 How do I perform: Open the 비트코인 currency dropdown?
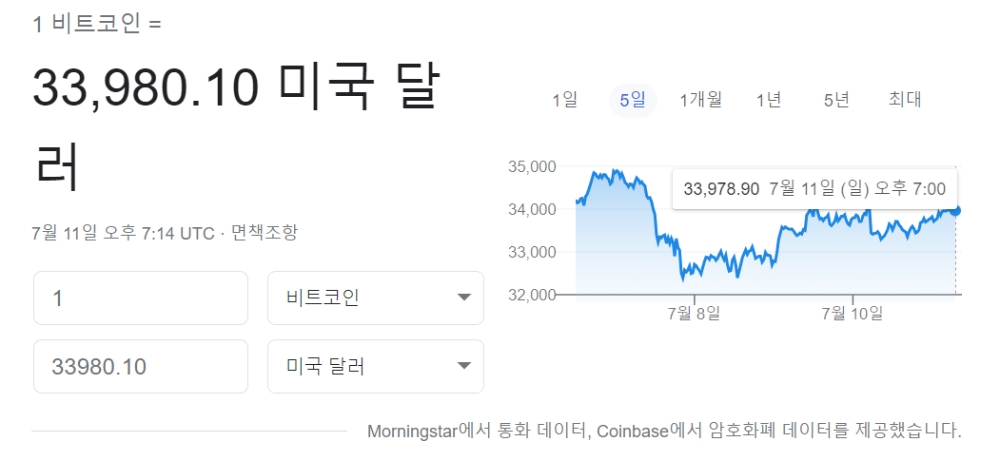coord(376,298)
